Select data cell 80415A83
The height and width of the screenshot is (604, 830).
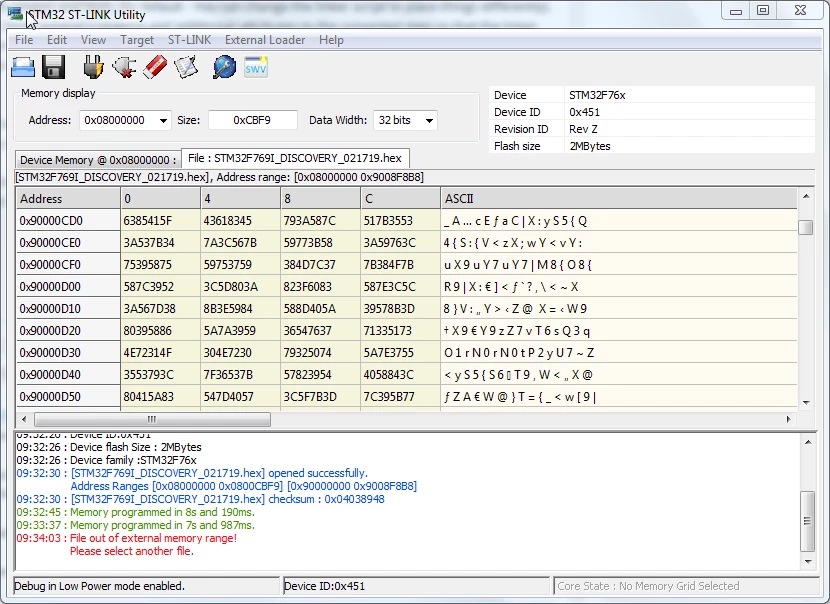coord(160,396)
